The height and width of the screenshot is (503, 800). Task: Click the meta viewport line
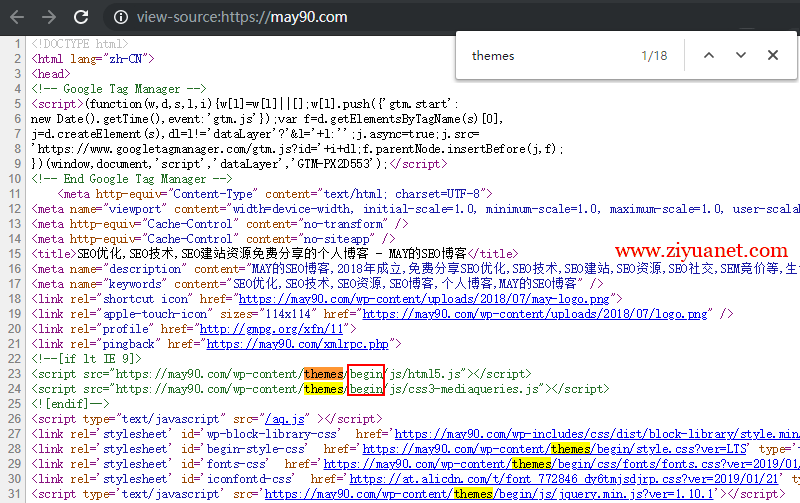[415, 209]
